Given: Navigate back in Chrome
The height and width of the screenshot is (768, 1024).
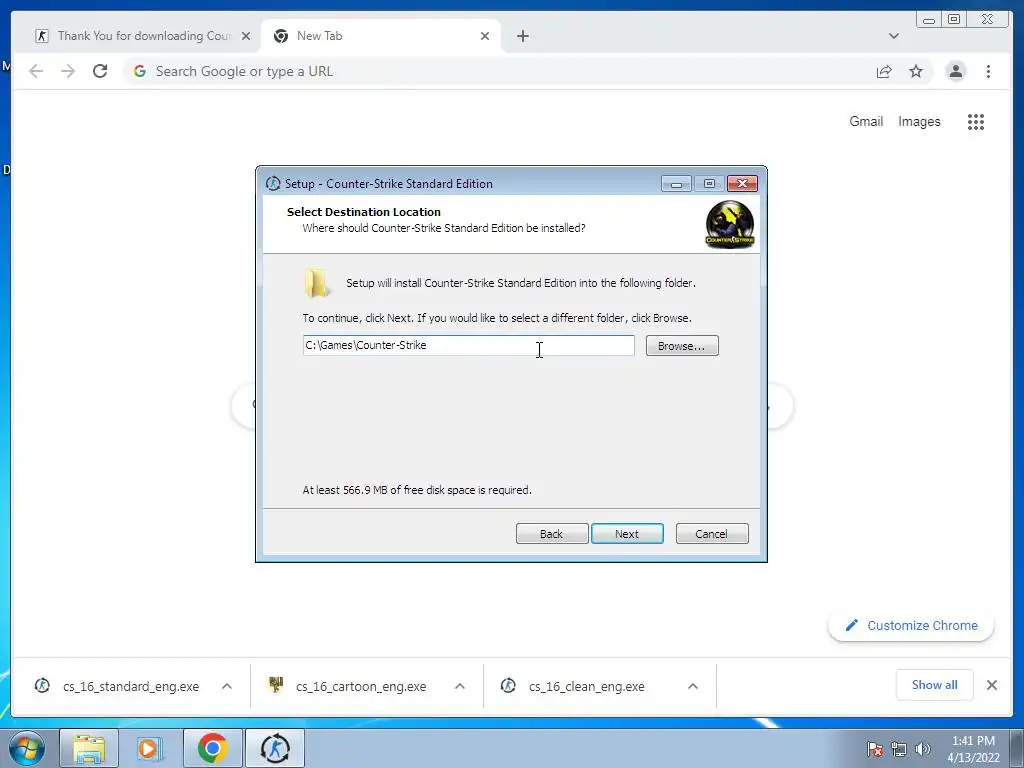Looking at the screenshot, I should (x=36, y=71).
